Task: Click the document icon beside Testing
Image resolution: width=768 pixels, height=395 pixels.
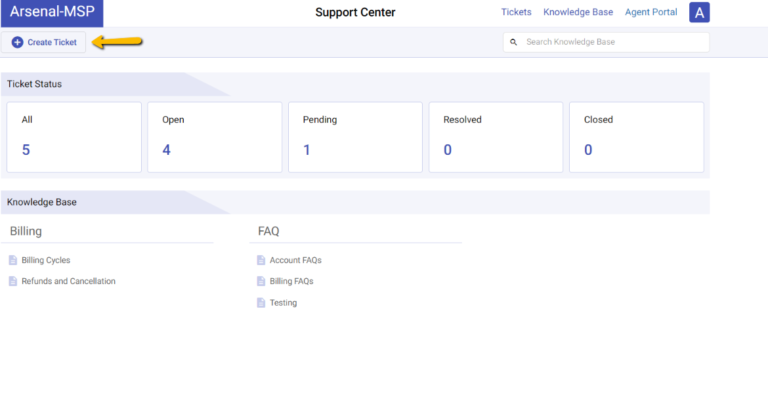Action: (x=261, y=303)
